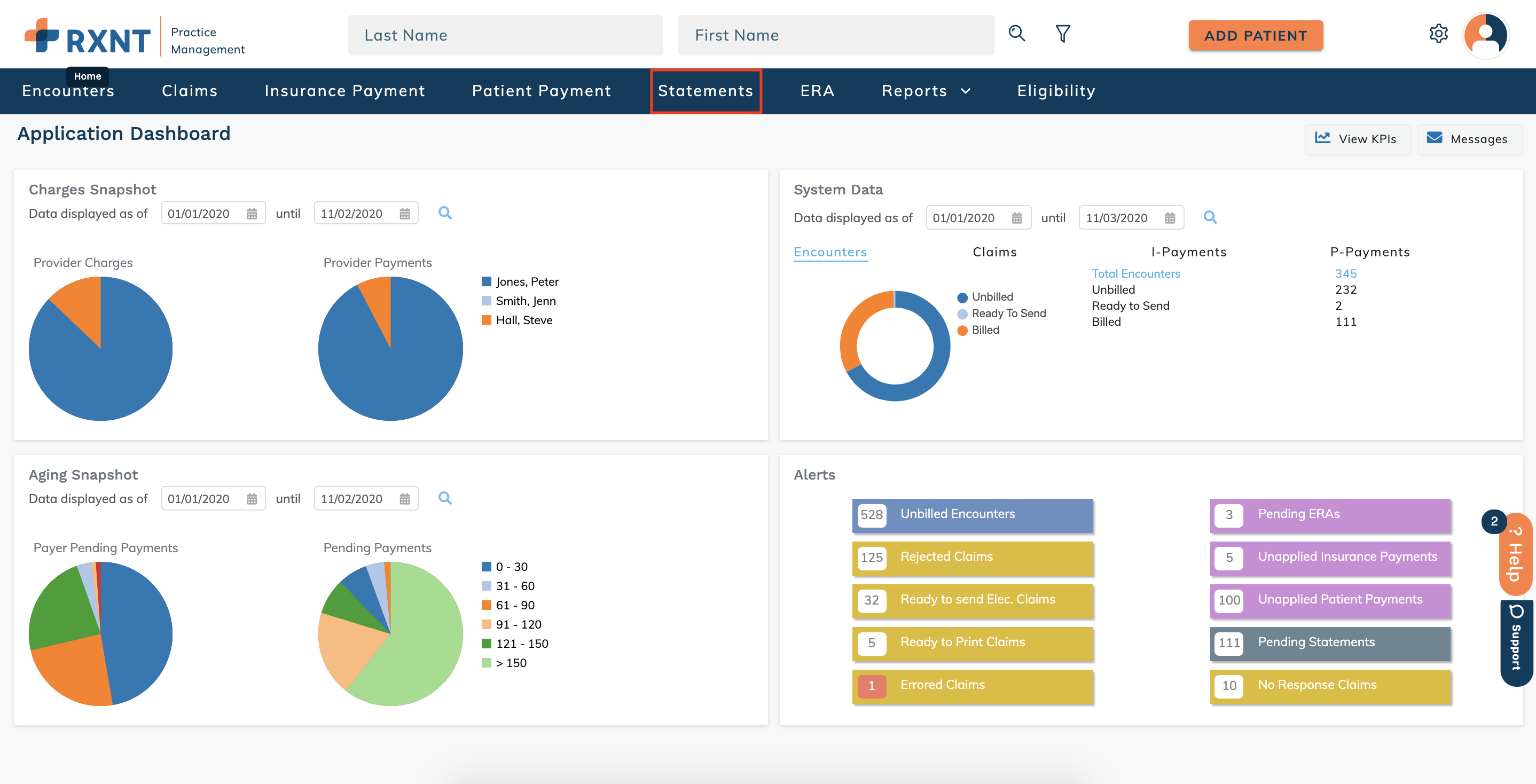Open settings gear icon
This screenshot has width=1536, height=784.
point(1438,34)
